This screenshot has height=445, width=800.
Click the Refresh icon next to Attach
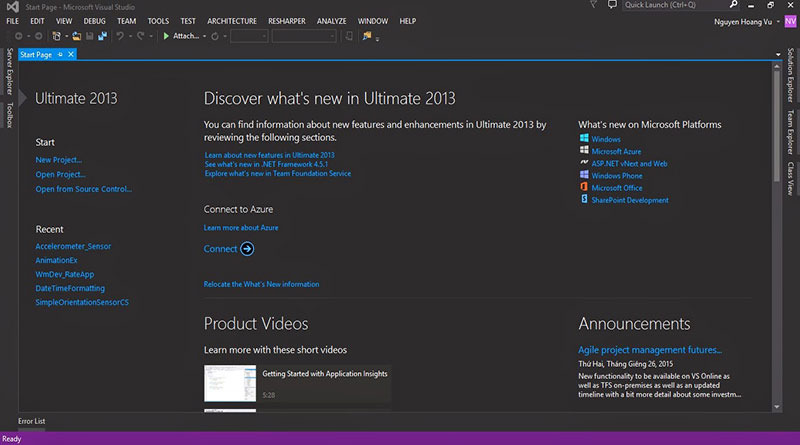(215, 36)
